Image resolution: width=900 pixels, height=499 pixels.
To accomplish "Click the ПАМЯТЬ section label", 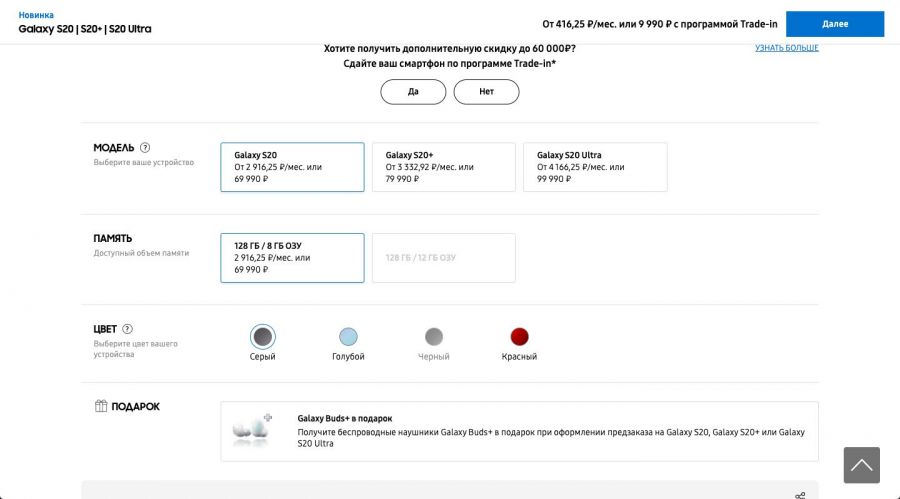I will [112, 238].
